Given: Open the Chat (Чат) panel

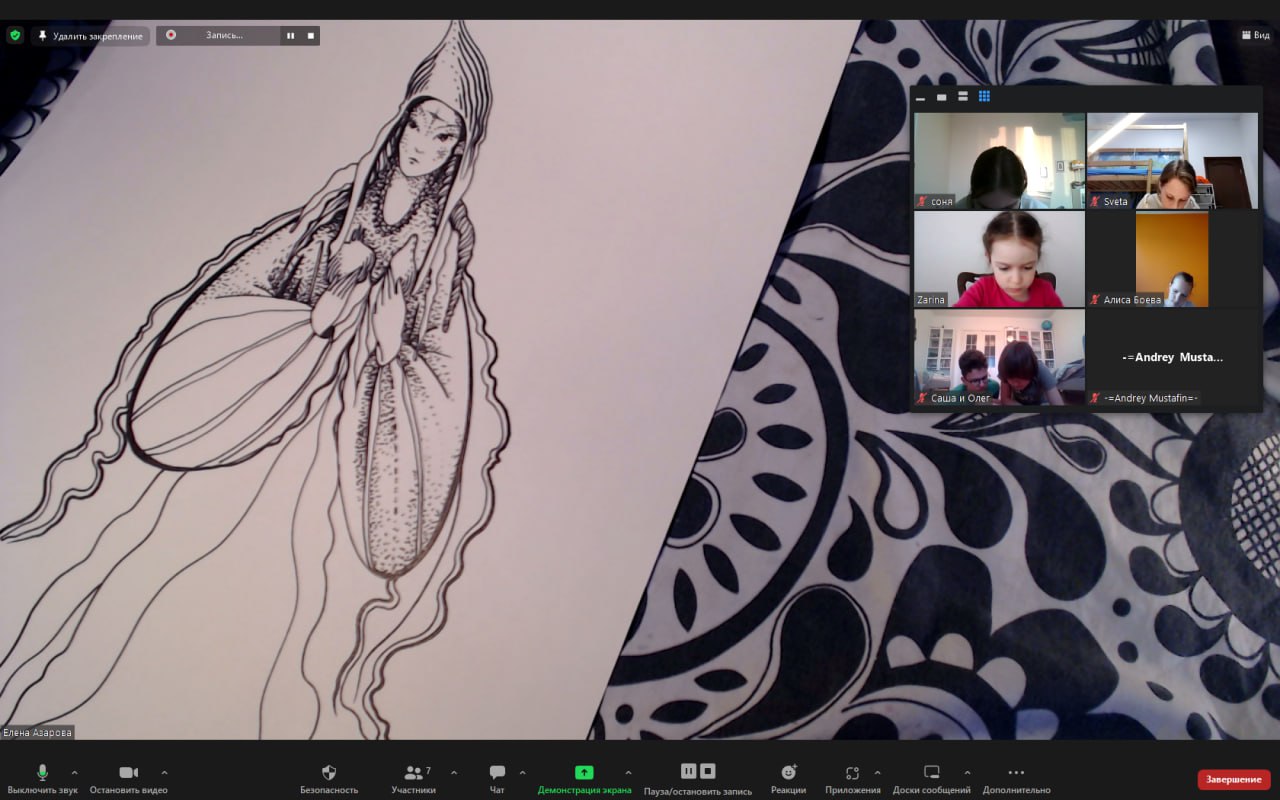Looking at the screenshot, I should point(497,773).
